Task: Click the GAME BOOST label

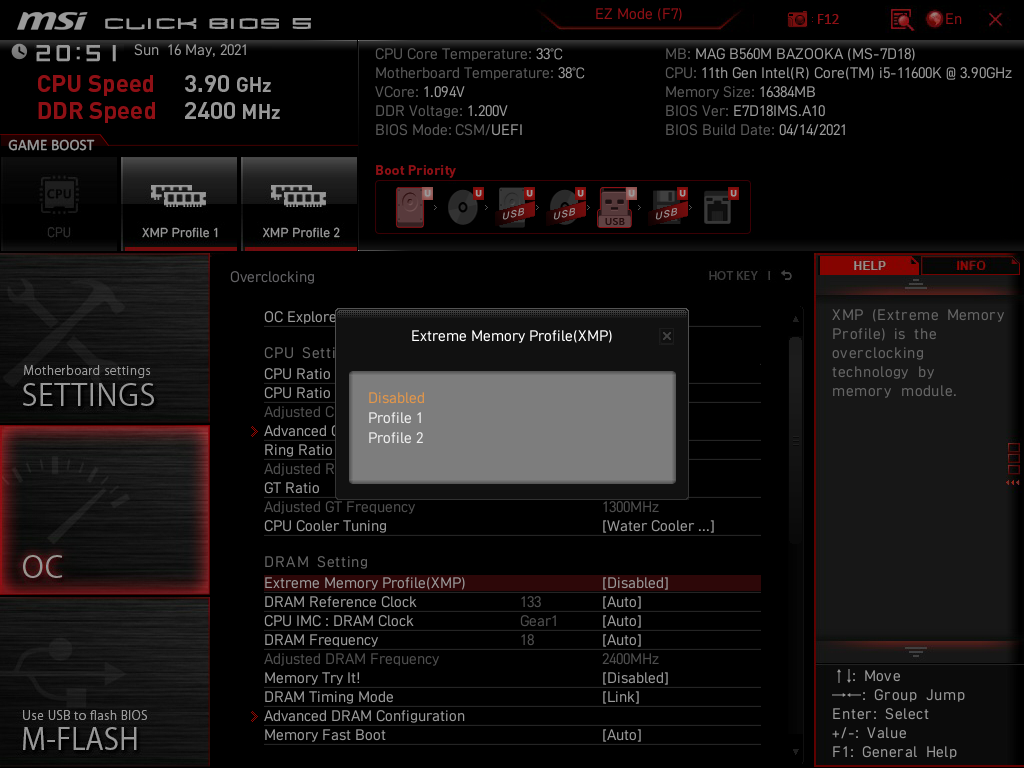Action: click(51, 145)
